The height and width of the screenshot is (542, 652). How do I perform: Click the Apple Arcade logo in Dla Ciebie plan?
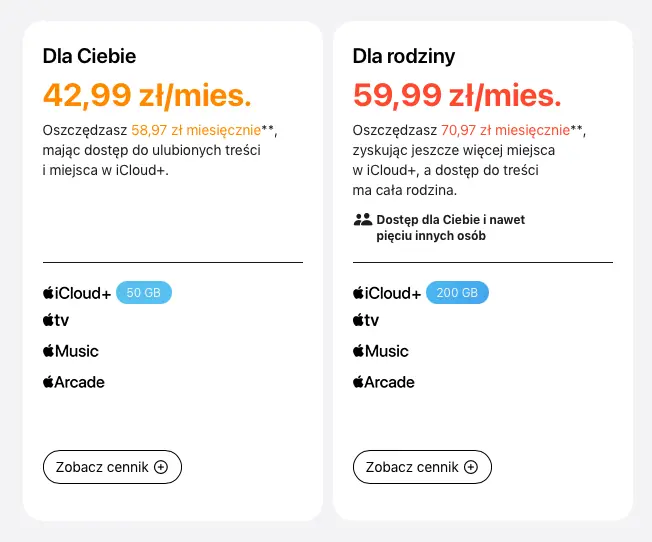tap(74, 382)
